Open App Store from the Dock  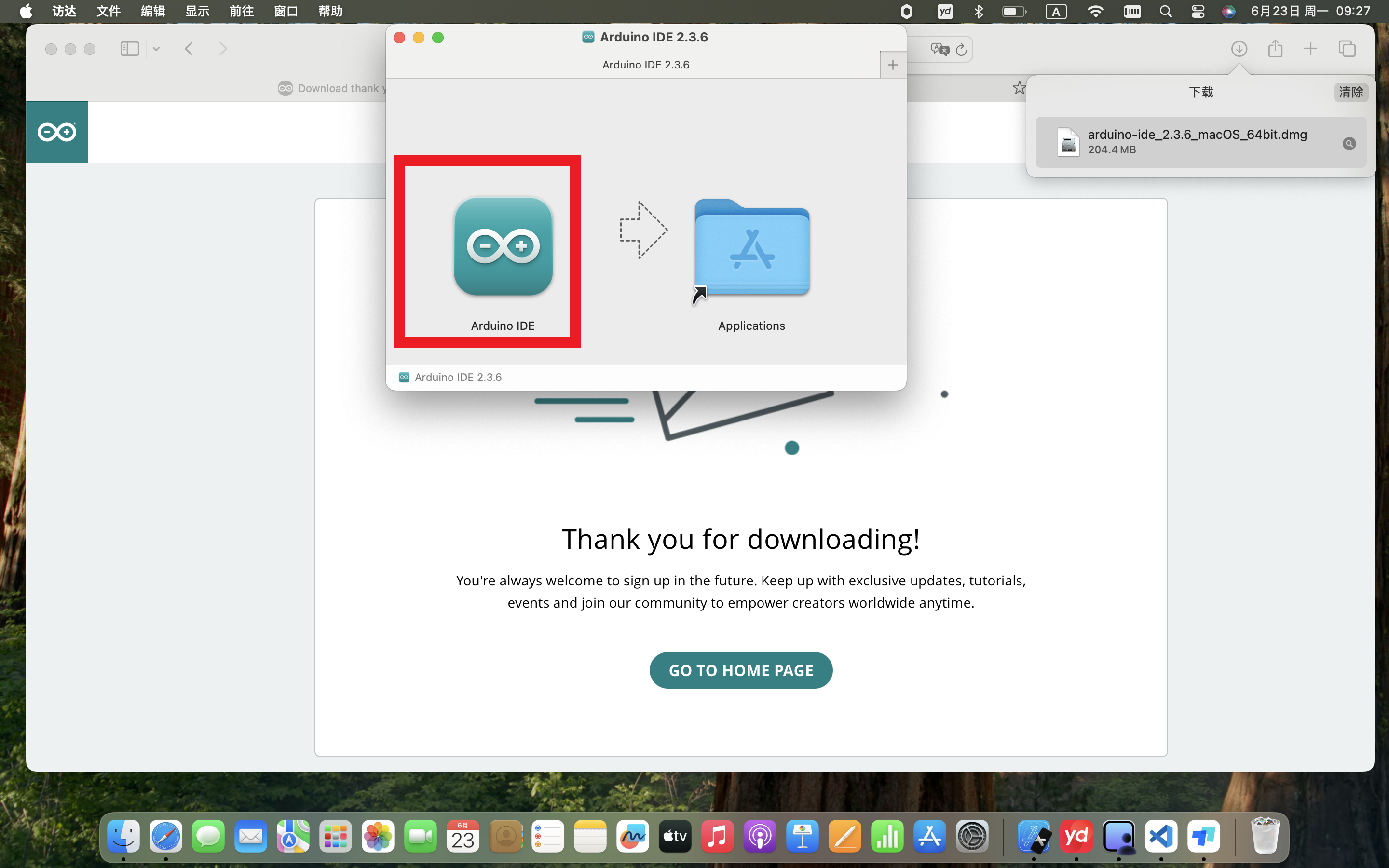(x=930, y=837)
